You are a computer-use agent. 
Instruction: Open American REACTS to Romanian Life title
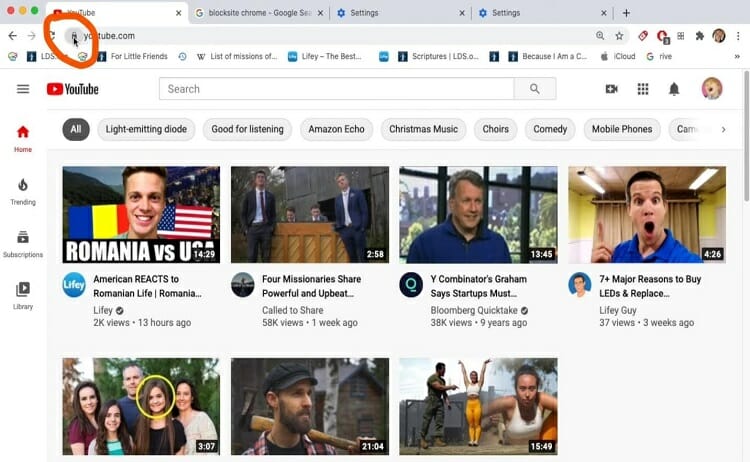pyautogui.click(x=147, y=286)
